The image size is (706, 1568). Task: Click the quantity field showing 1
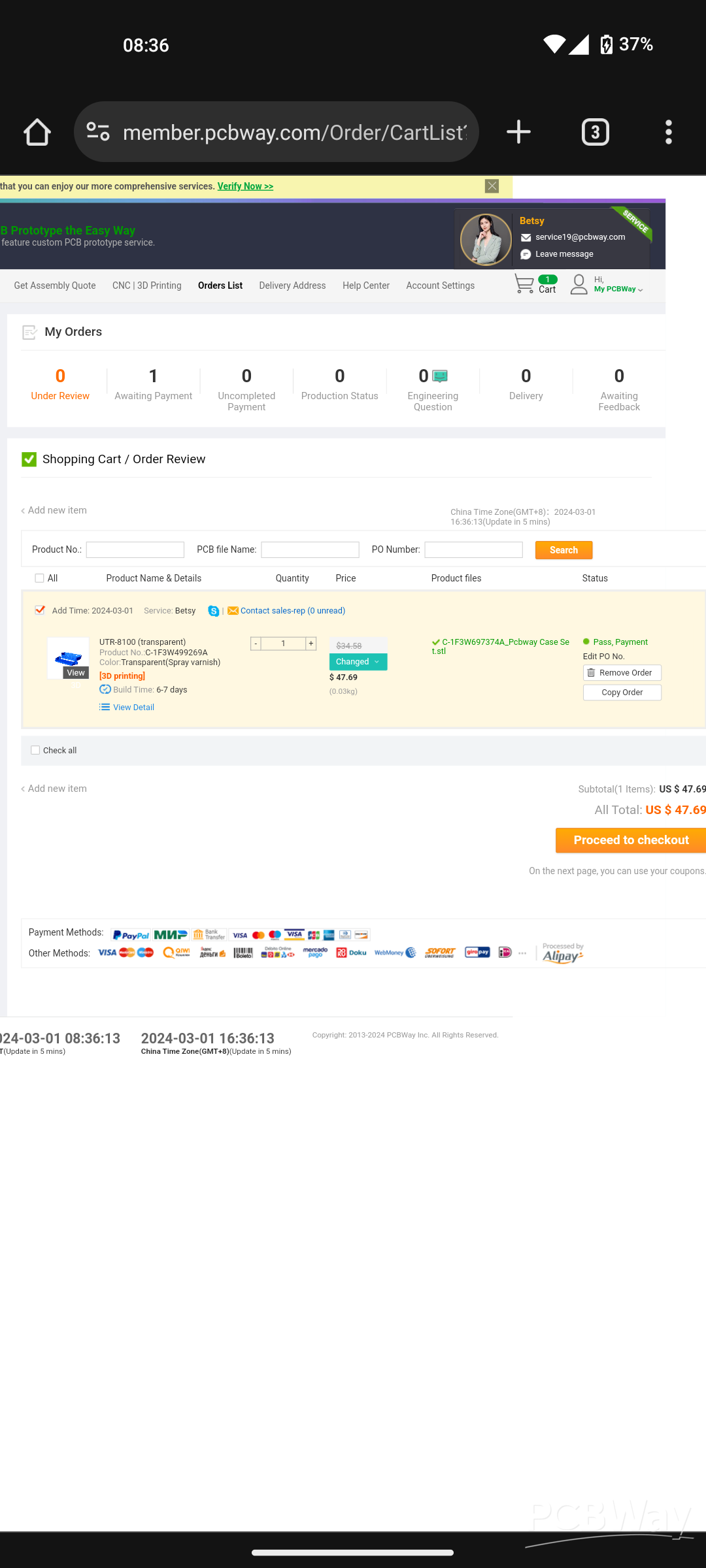[x=284, y=644]
